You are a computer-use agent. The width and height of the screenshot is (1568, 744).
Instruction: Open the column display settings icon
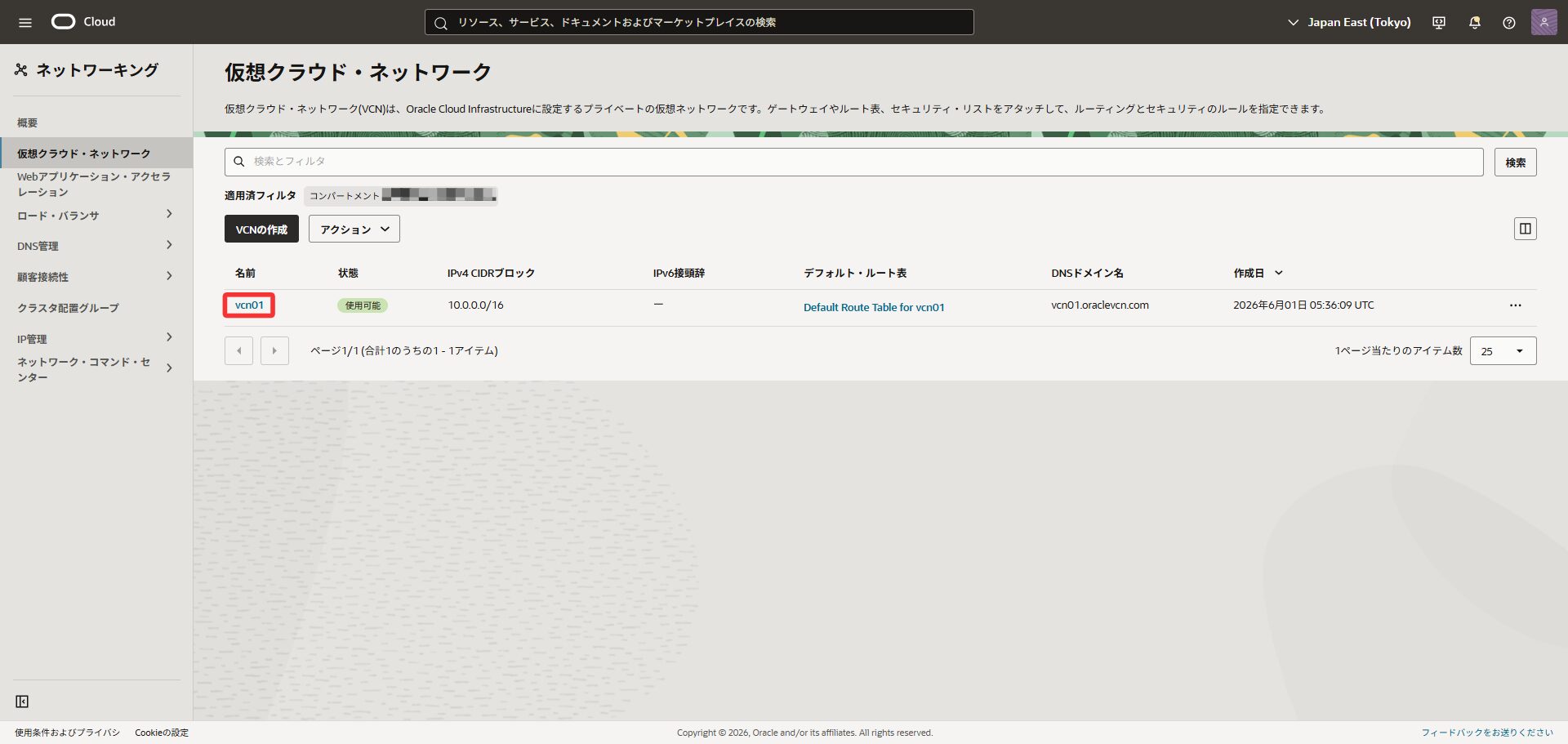point(1525,229)
